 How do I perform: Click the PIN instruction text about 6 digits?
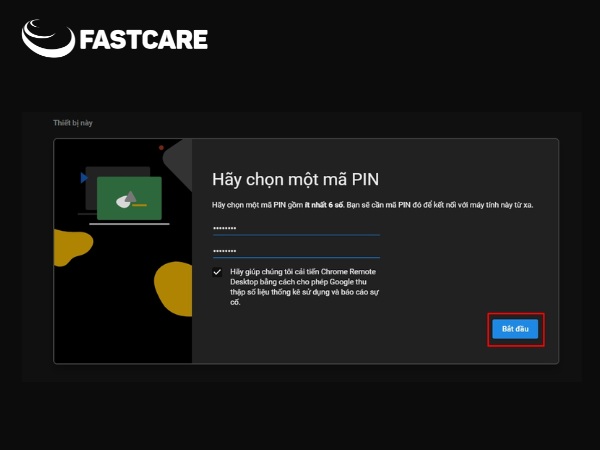click(372, 205)
